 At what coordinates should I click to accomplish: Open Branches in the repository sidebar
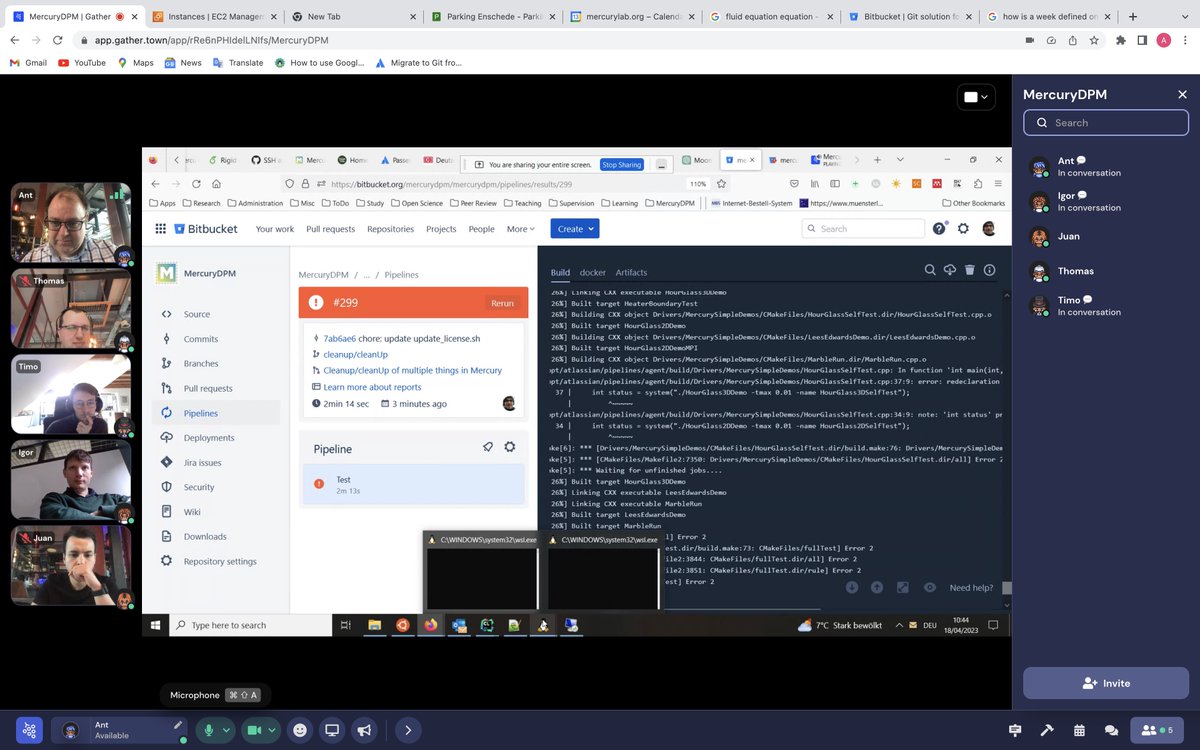point(201,364)
